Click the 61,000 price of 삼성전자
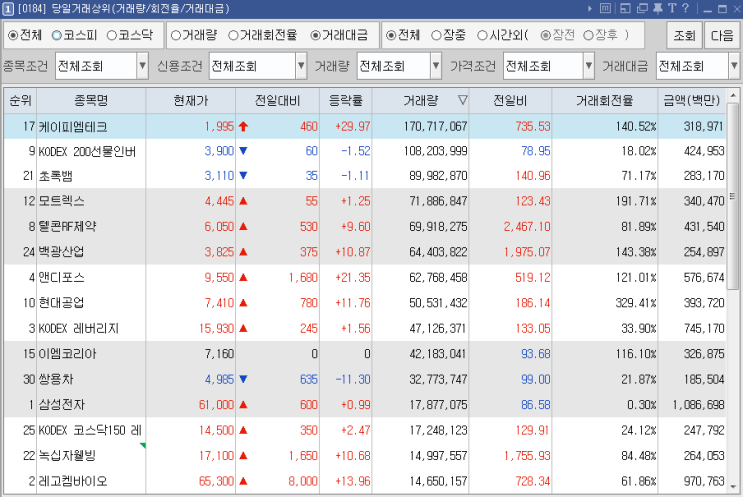This screenshot has width=743, height=497. point(216,405)
